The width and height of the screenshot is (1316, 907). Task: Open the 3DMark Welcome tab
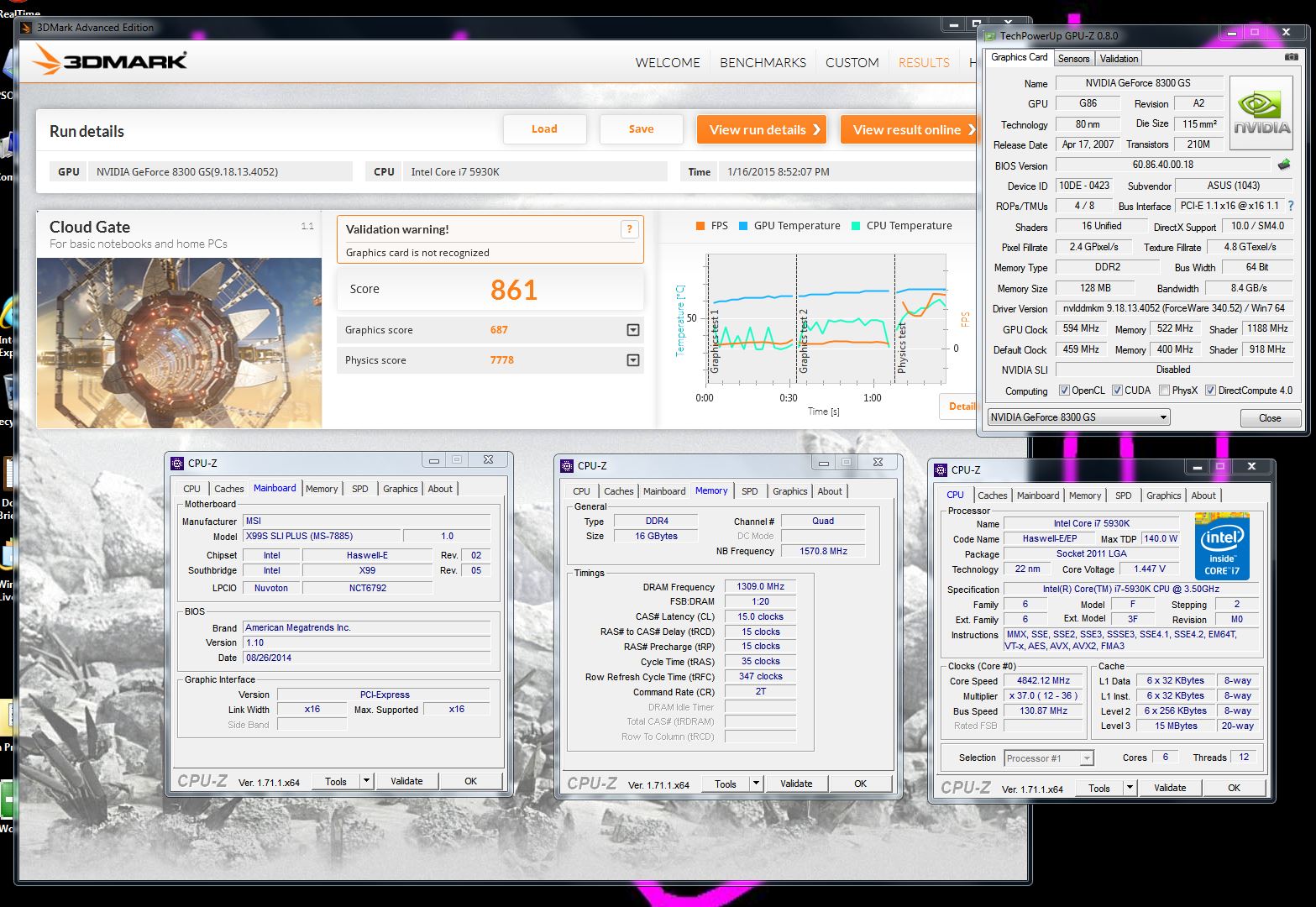click(x=668, y=62)
